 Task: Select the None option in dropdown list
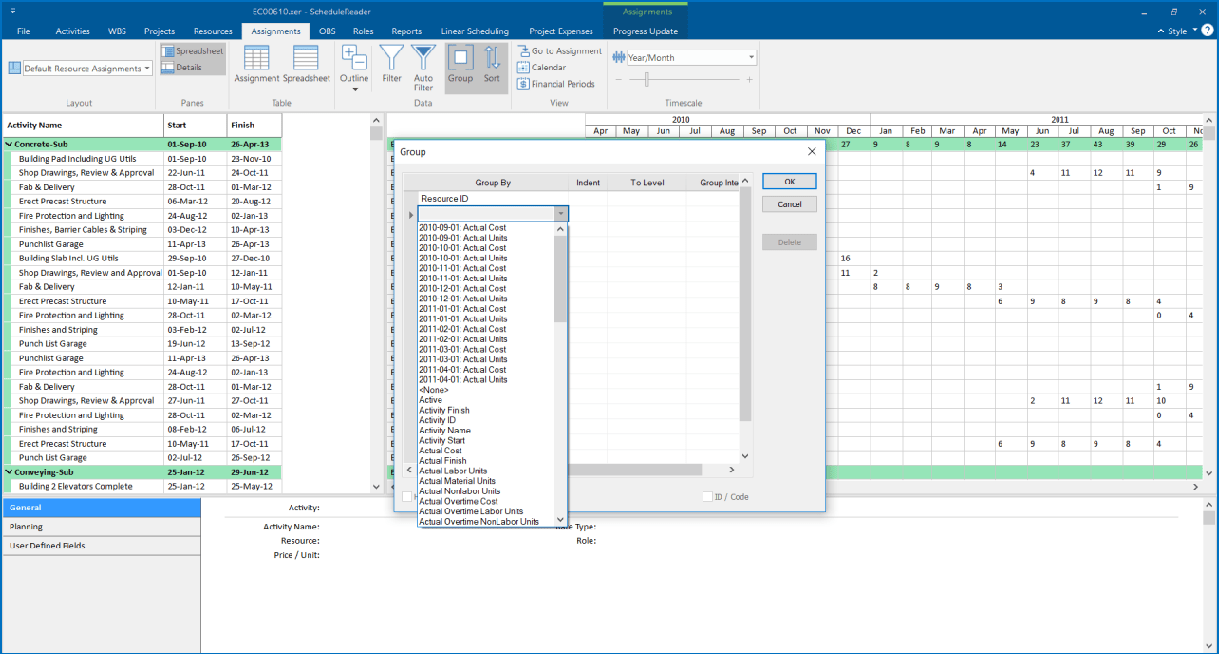click(x=433, y=390)
